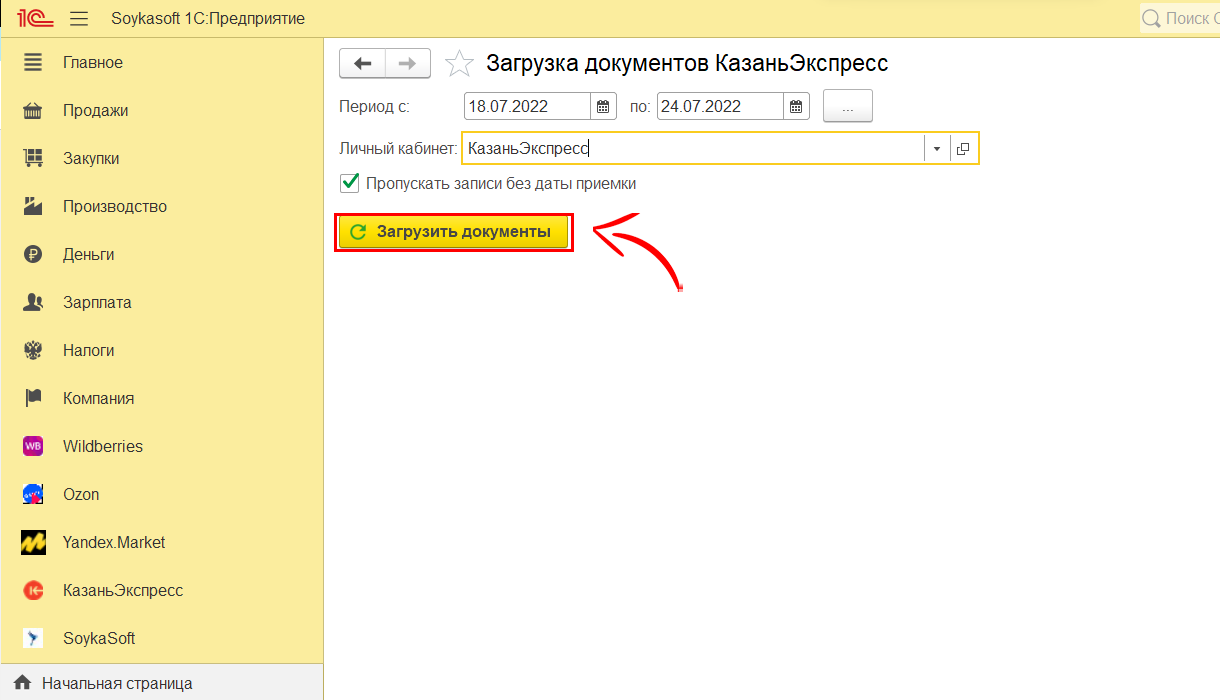1220x700 pixels.
Task: Click into the end date field
Action: click(720, 106)
